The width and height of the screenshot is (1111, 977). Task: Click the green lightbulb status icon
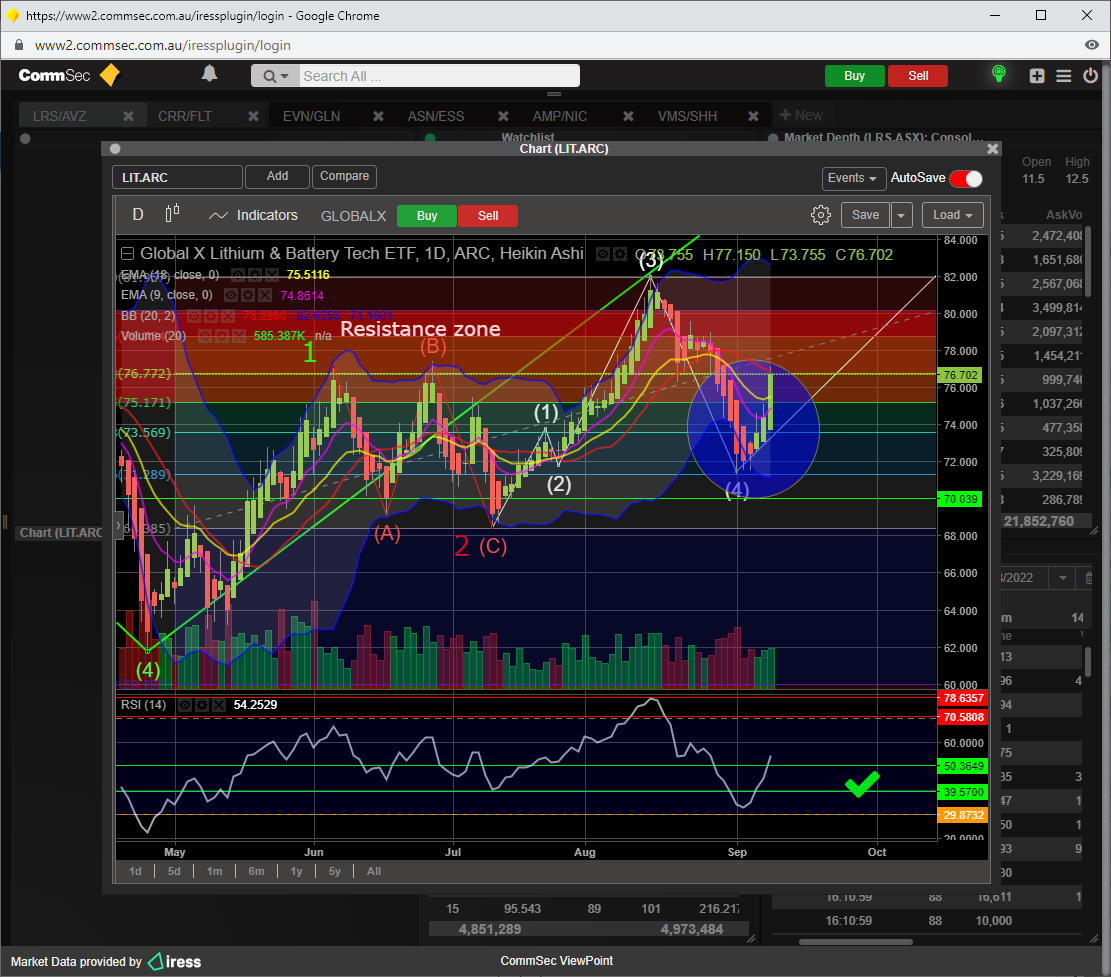(x=998, y=75)
